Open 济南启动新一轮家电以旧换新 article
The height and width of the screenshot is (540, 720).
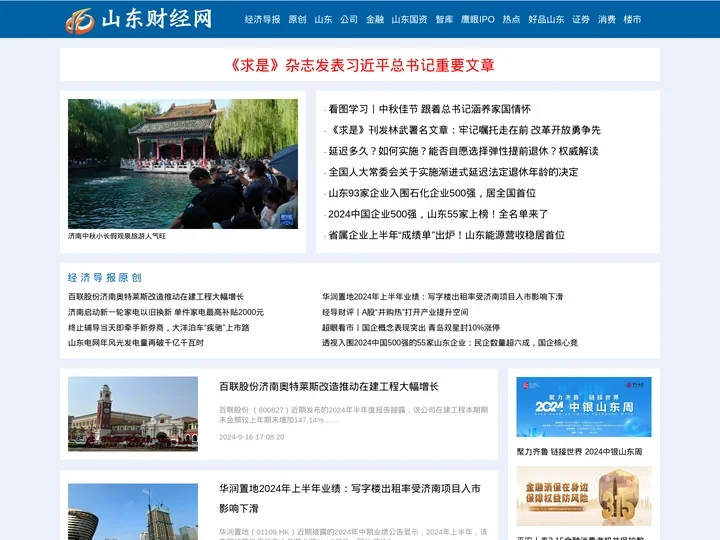166,312
